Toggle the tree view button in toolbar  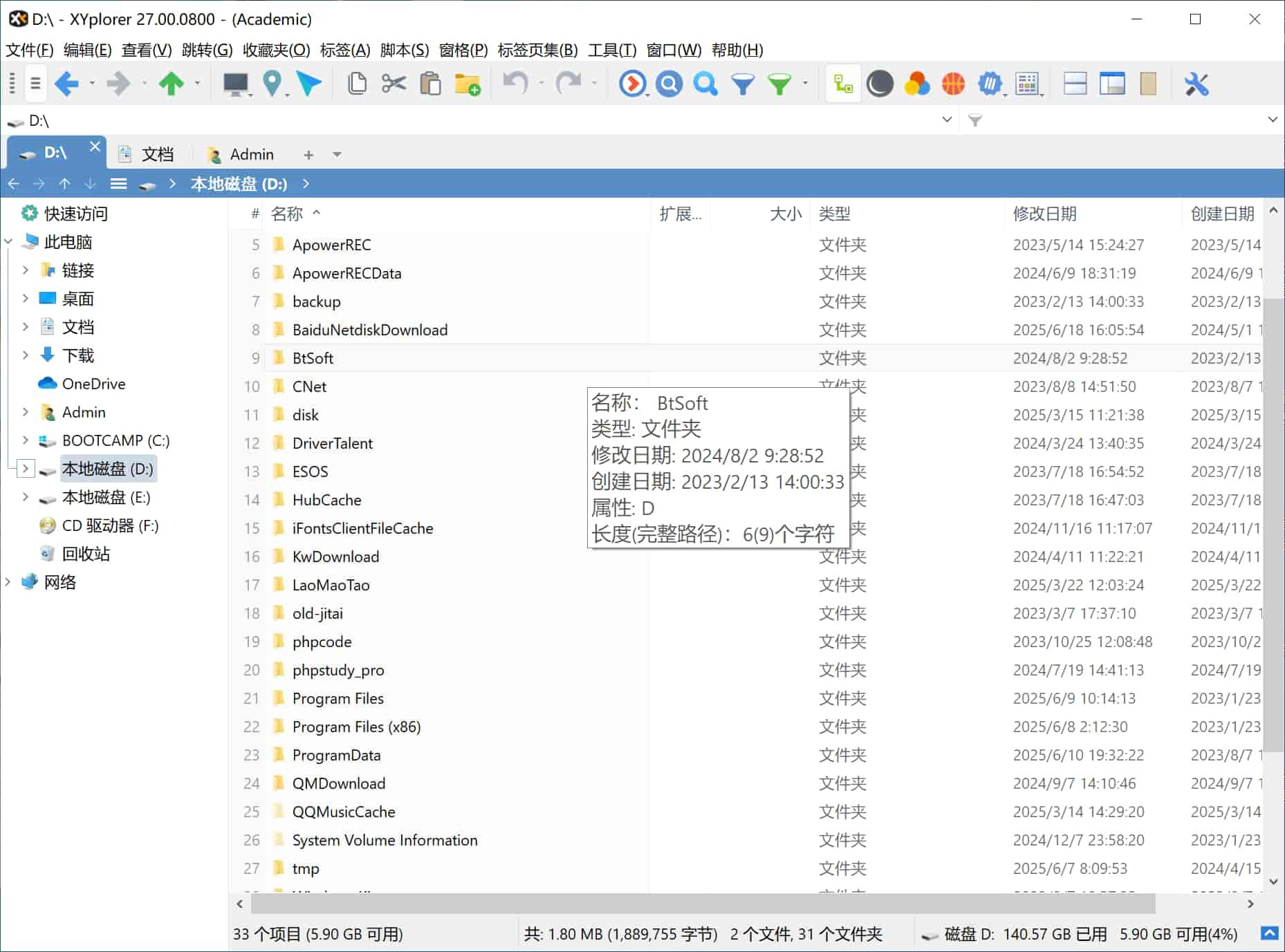(x=843, y=84)
